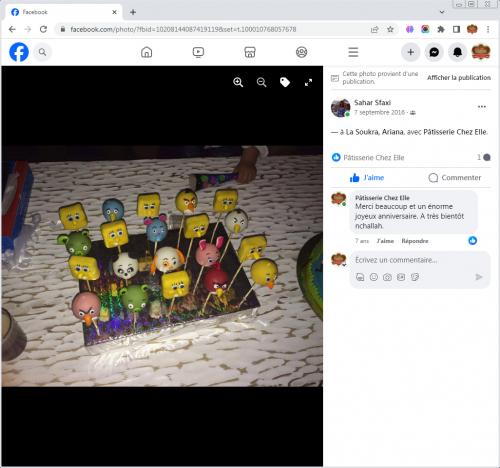
Task: Open the purple browser extension icon
Action: click(410, 29)
